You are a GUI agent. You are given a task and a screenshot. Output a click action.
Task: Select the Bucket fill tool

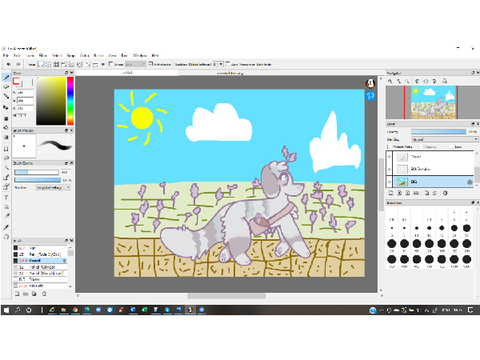coord(6,128)
